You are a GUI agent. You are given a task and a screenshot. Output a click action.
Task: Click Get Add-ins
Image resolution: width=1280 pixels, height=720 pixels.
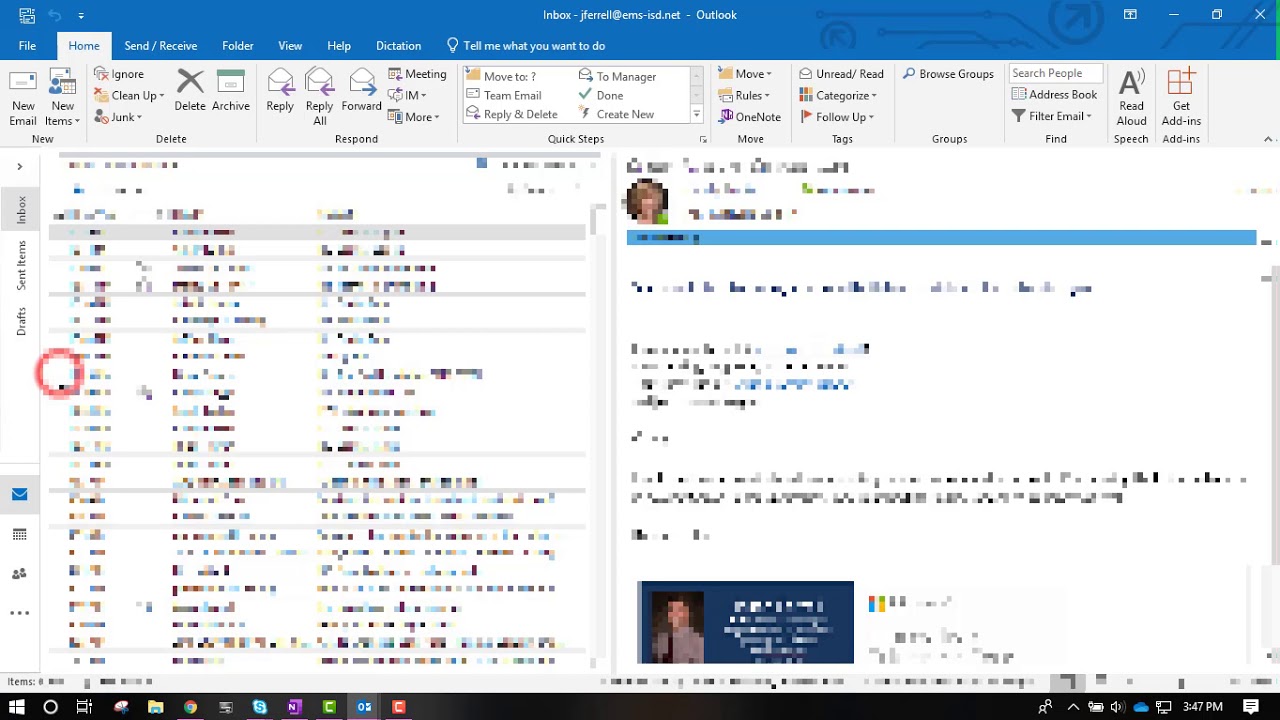[x=1181, y=97]
